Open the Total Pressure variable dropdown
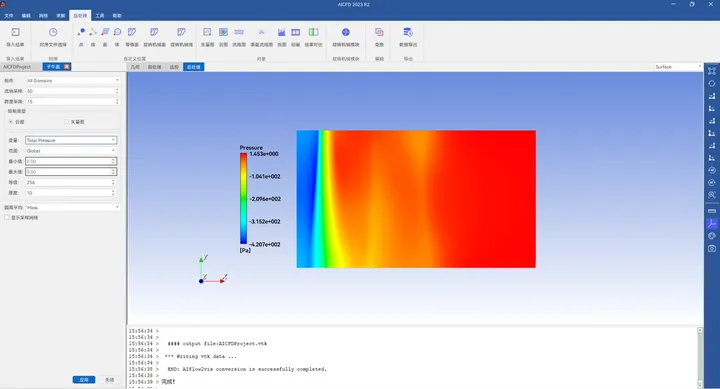Viewport: 720px width, 389px height. point(71,140)
